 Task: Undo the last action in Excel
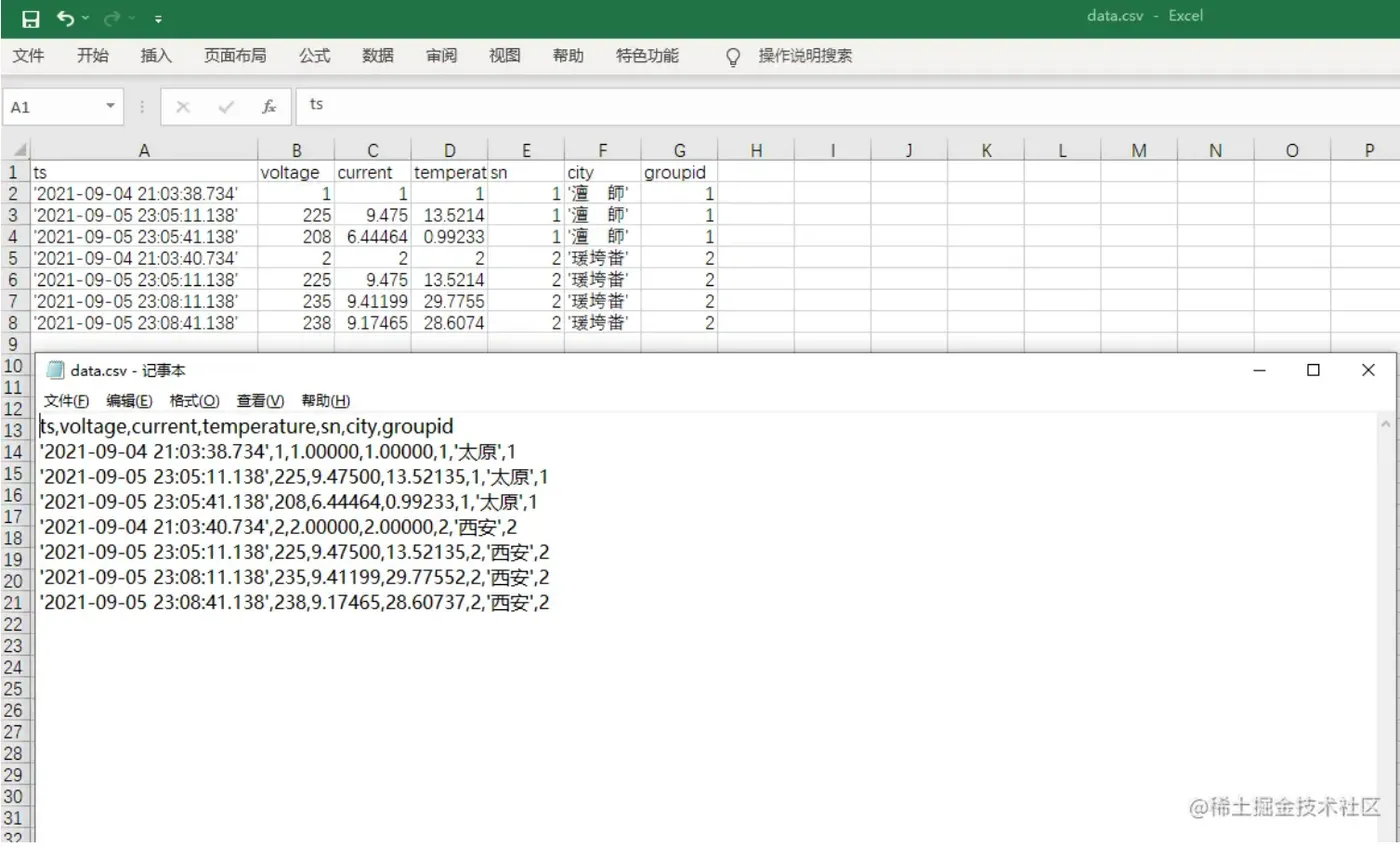click(65, 18)
